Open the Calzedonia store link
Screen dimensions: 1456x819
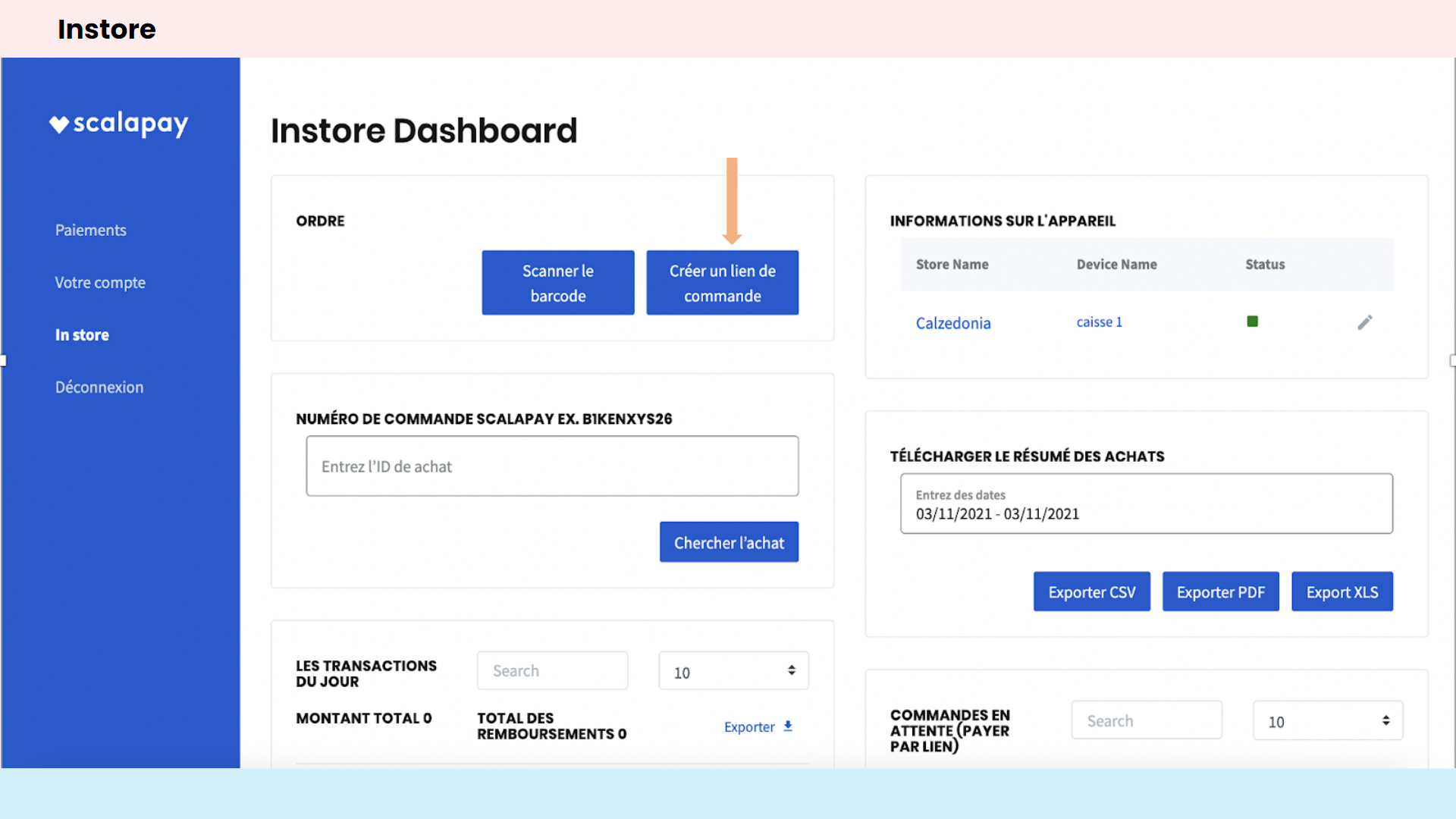click(953, 323)
